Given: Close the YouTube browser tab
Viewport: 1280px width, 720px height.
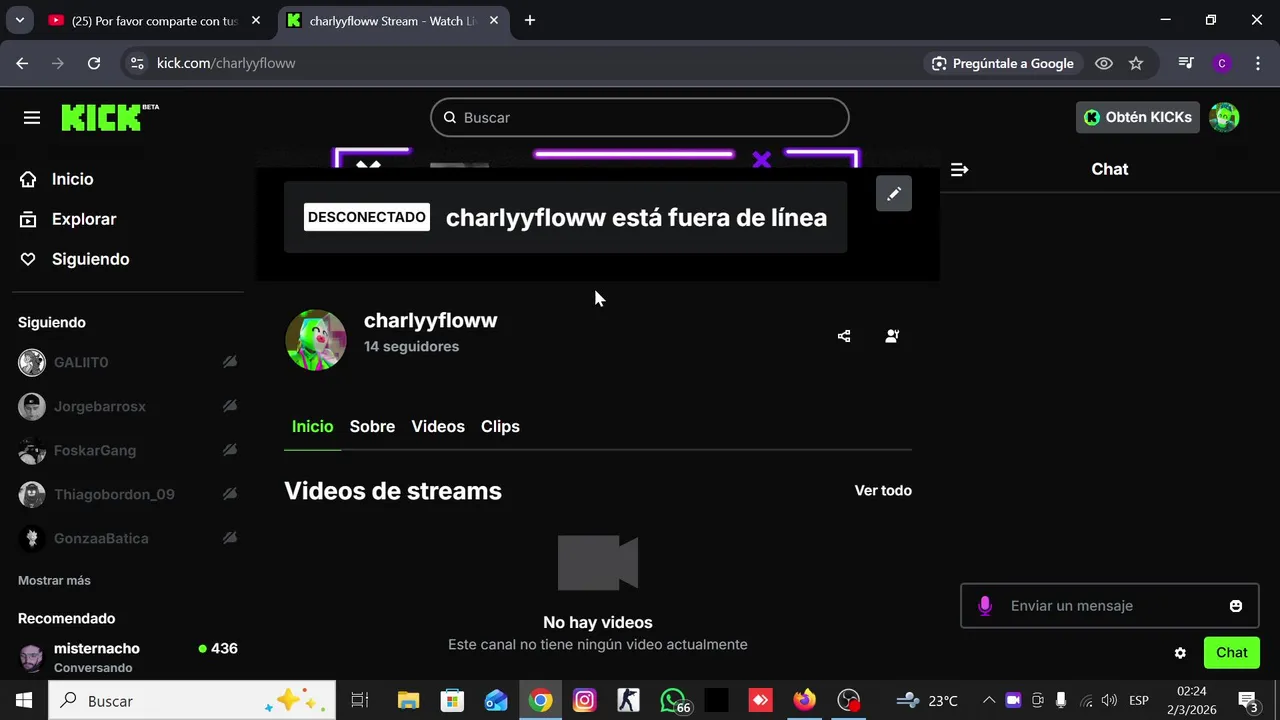Looking at the screenshot, I should coord(256,20).
